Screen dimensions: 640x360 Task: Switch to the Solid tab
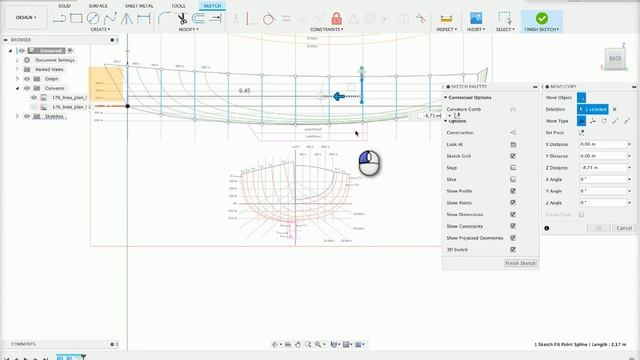click(64, 6)
